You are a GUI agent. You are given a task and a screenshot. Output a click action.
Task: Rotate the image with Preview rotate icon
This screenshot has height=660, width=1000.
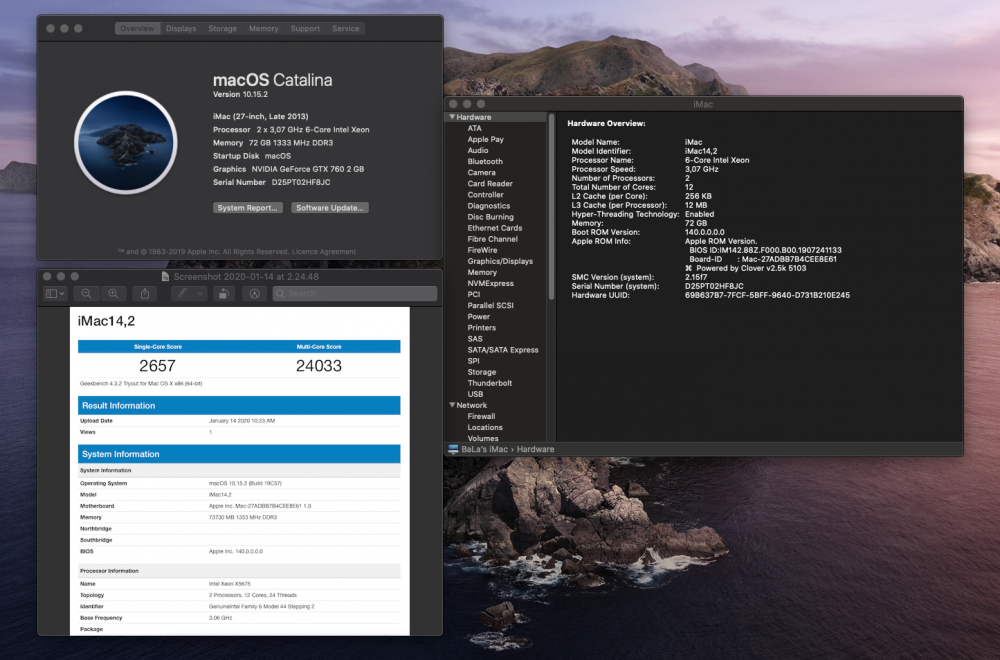pos(224,293)
